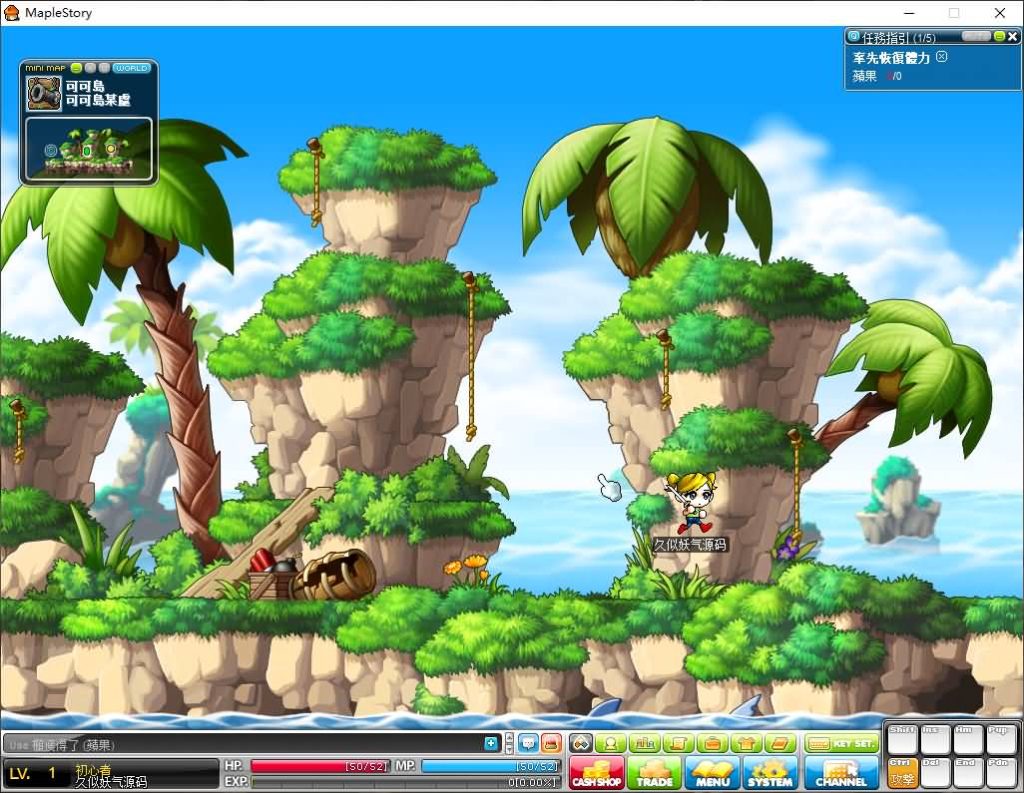
Task: Click the EXP bar
Action: [x=406, y=781]
